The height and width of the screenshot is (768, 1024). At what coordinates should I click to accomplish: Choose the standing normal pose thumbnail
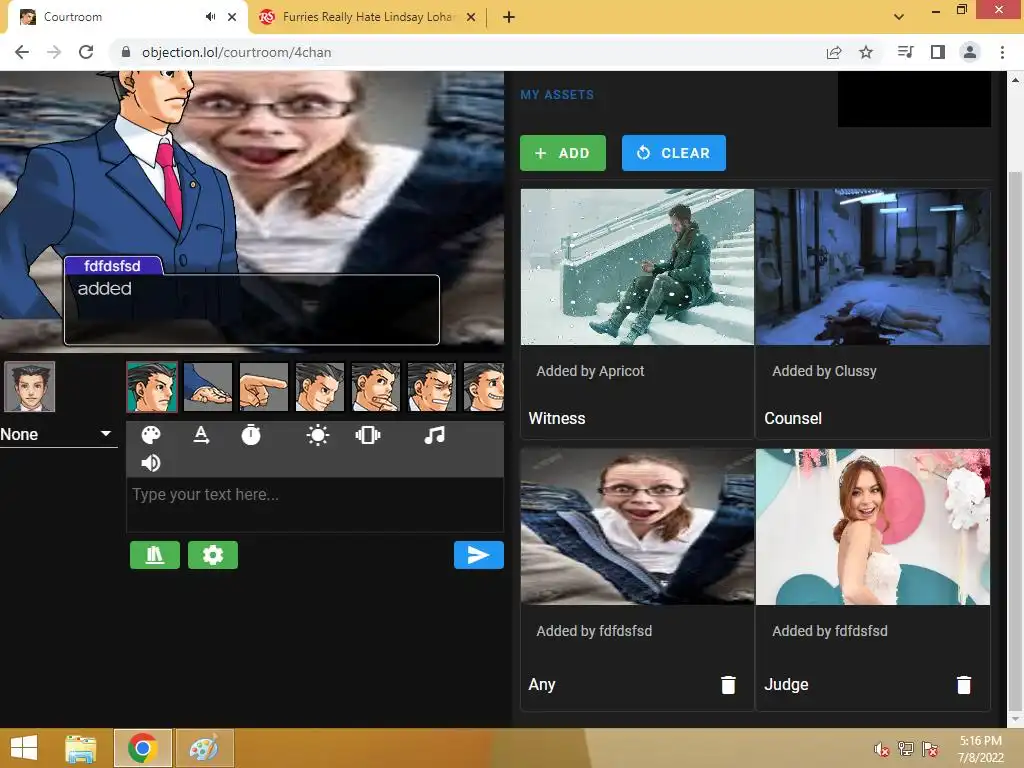152,387
